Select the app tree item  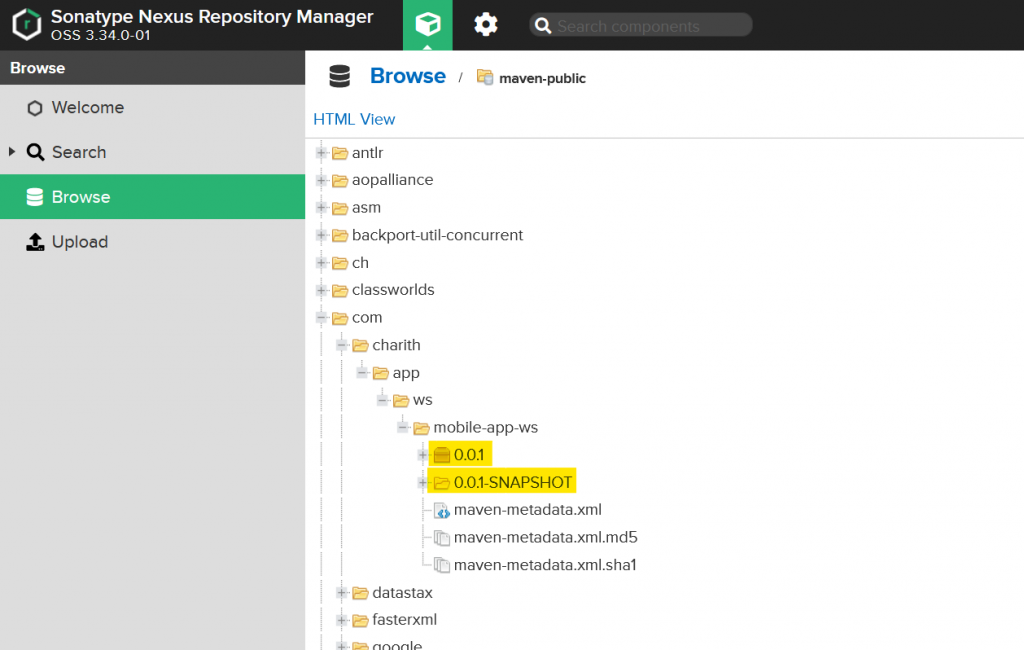coord(406,373)
